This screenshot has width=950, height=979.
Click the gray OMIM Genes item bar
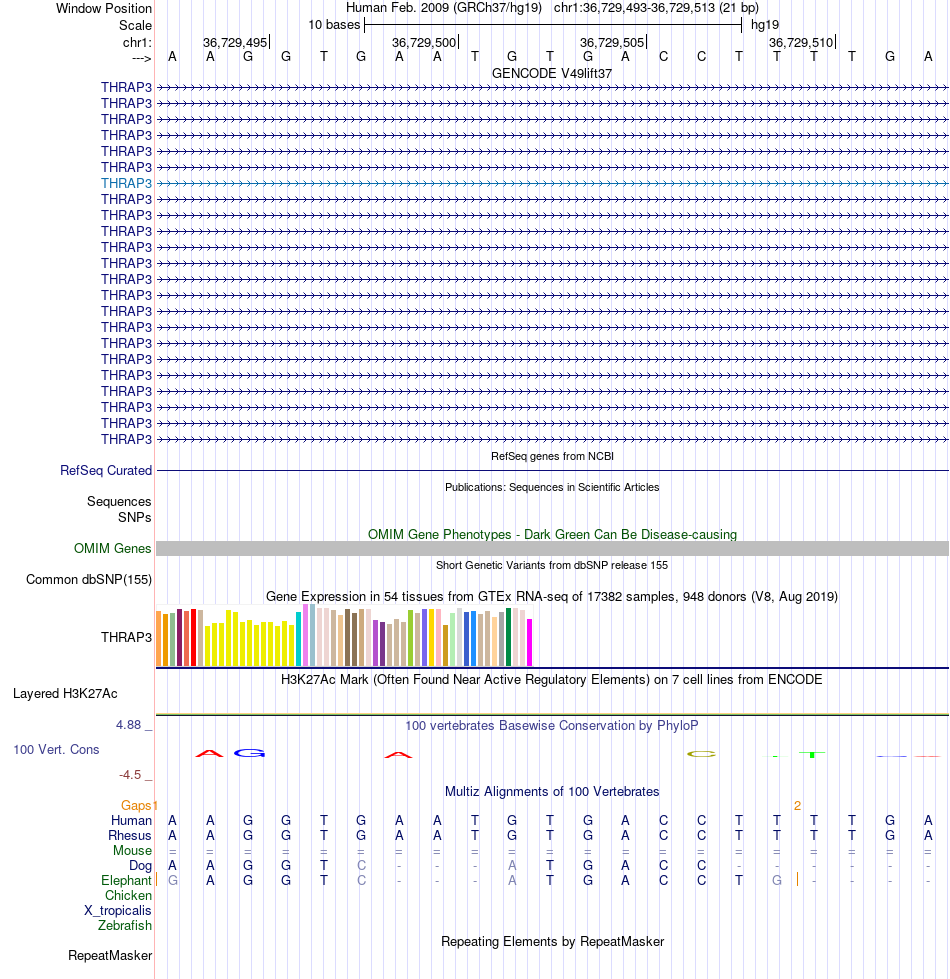pos(552,549)
